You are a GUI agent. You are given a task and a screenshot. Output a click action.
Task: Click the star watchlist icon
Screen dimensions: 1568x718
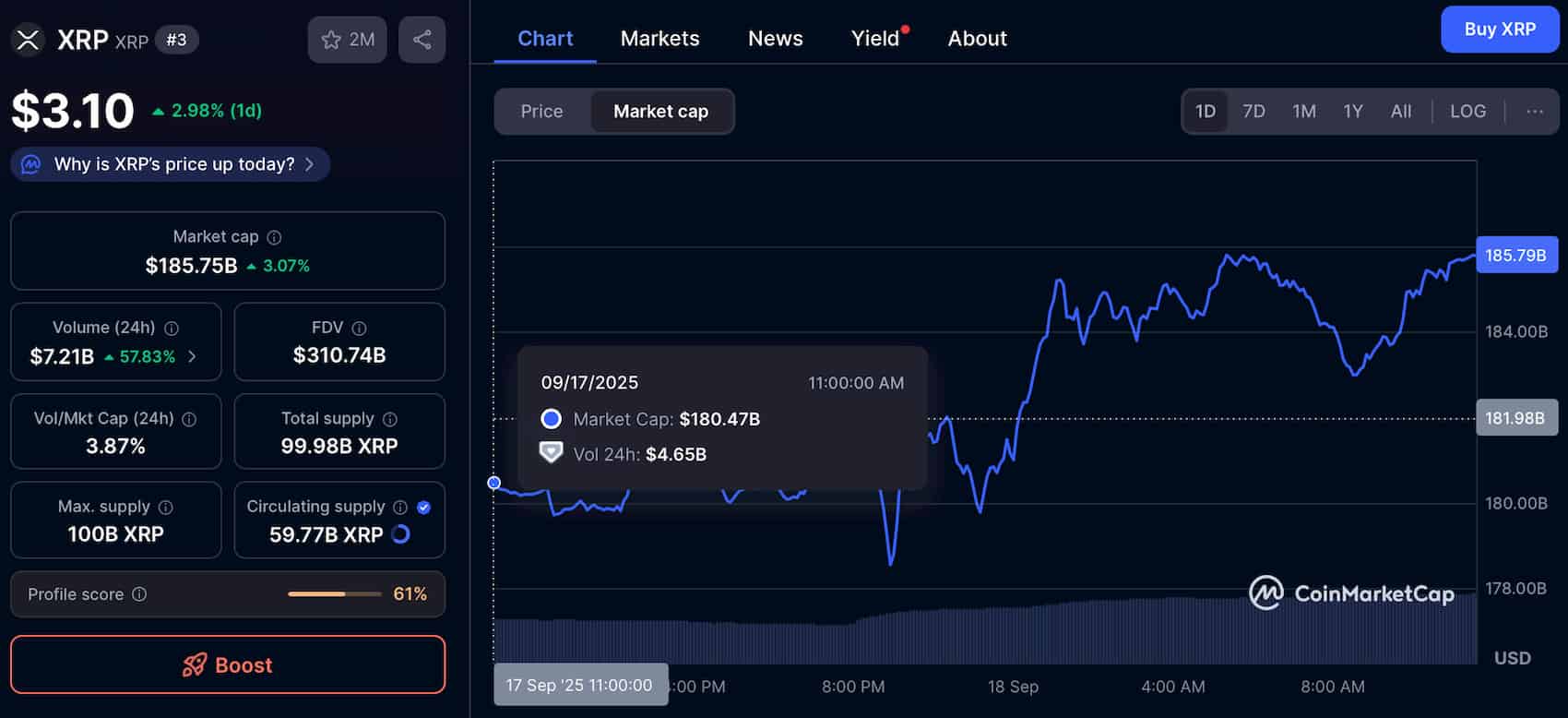331,40
